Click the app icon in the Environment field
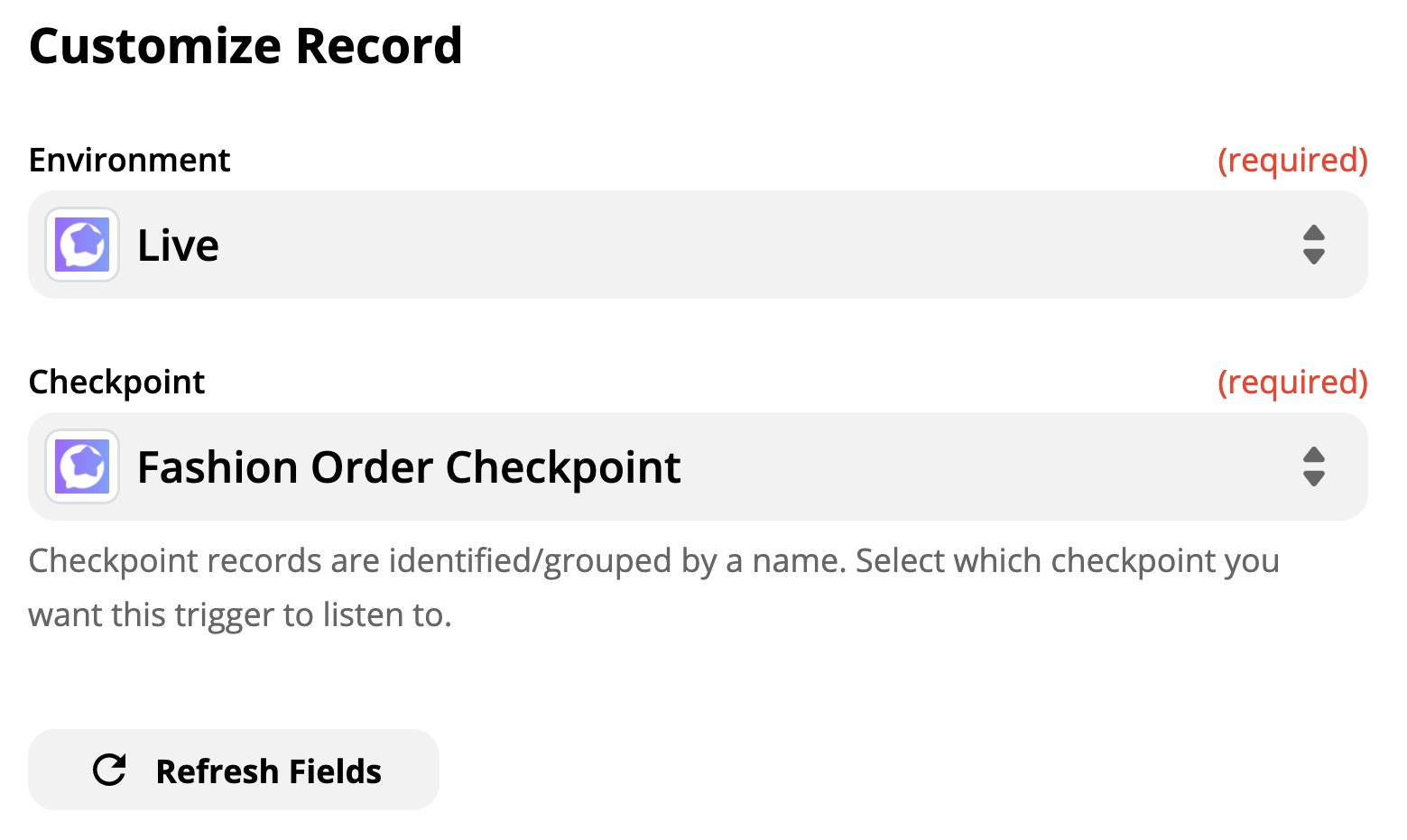The width and height of the screenshot is (1407, 840). 82,245
